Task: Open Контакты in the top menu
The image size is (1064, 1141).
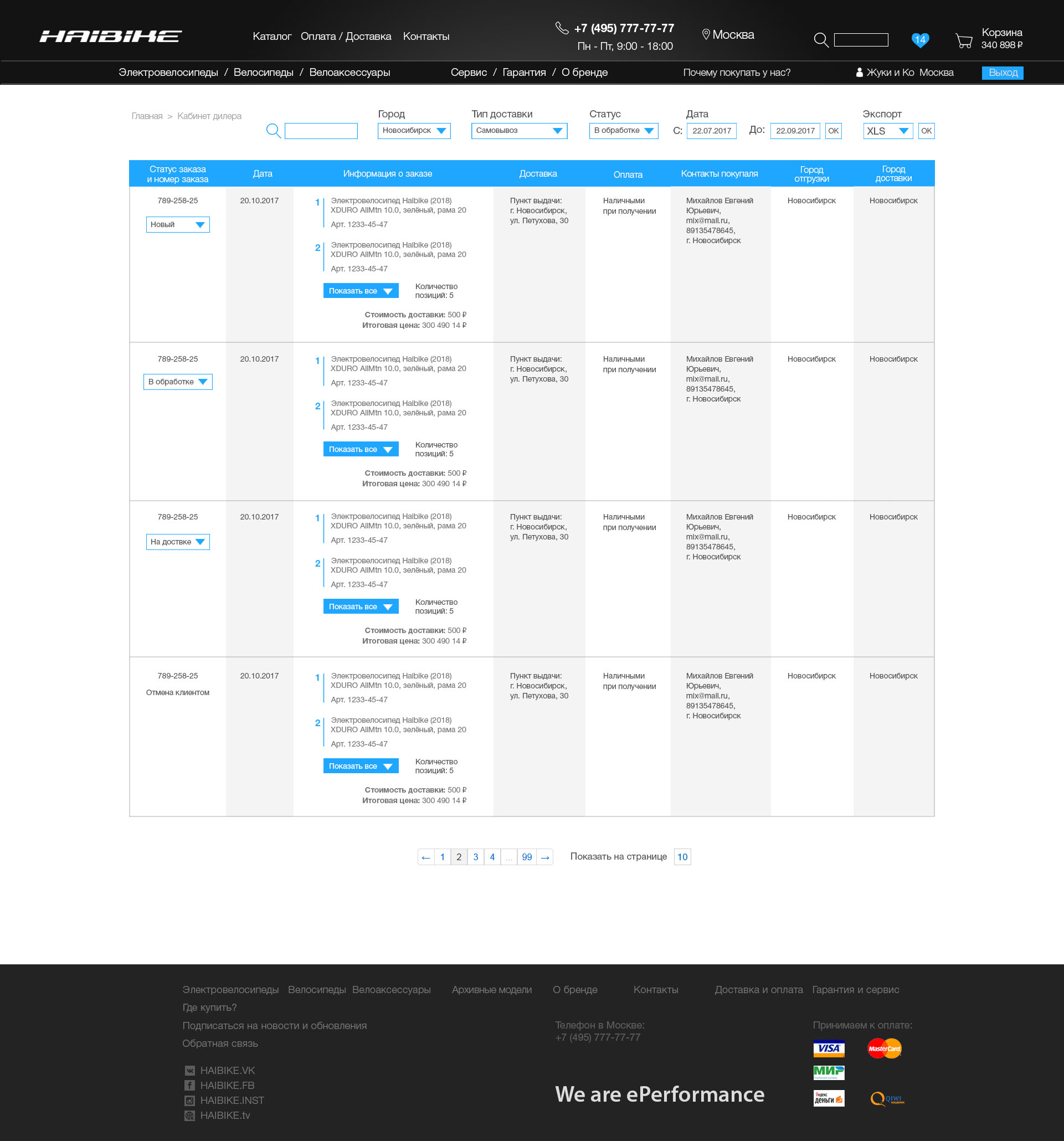Action: point(426,36)
